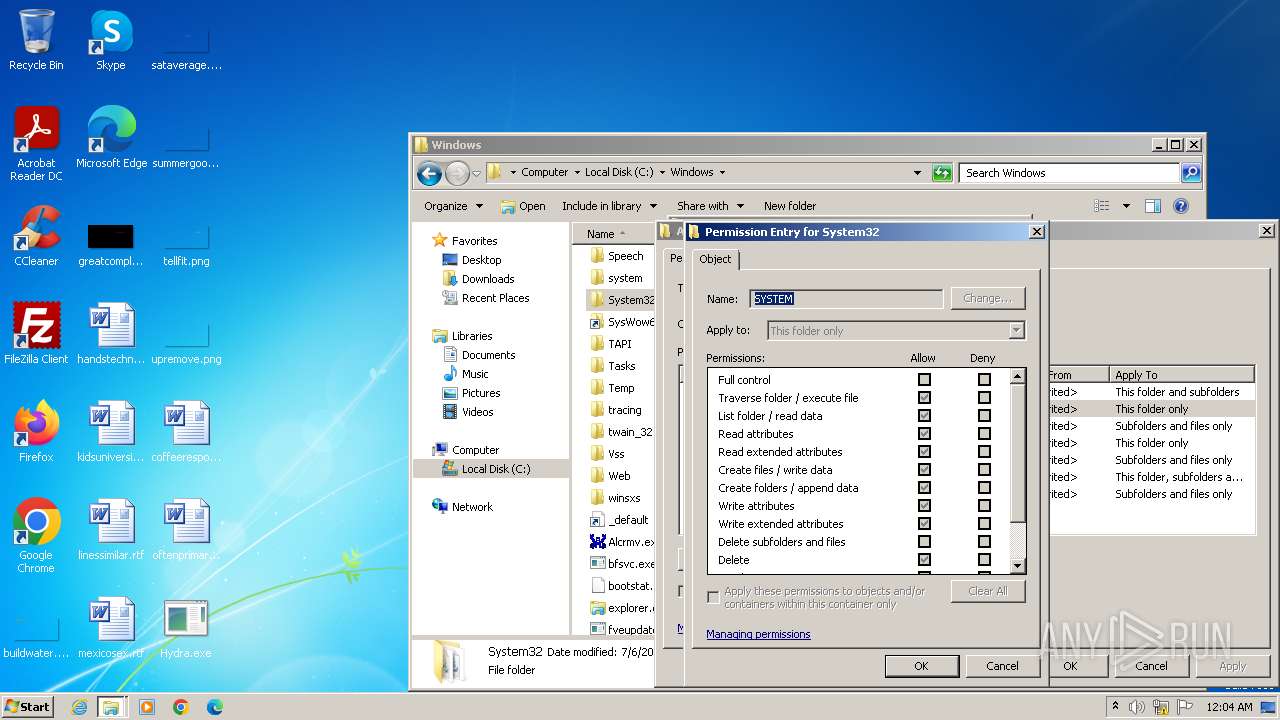
Task: Click the Open toolbar item
Action: [x=523, y=206]
